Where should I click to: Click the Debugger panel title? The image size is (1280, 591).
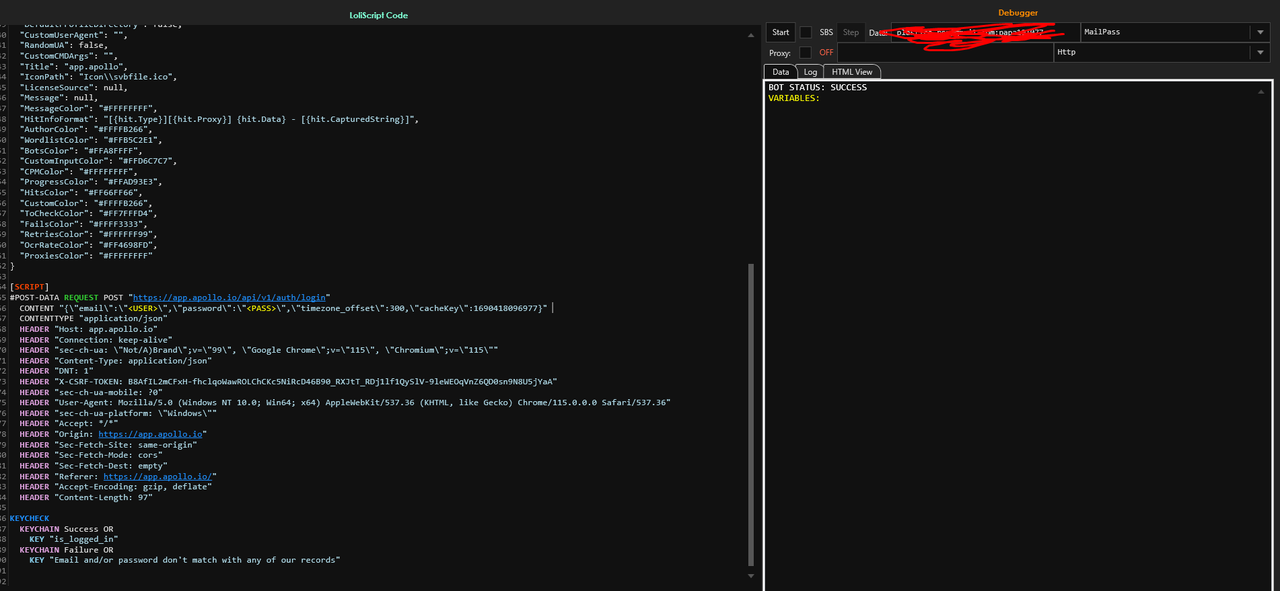point(1018,13)
